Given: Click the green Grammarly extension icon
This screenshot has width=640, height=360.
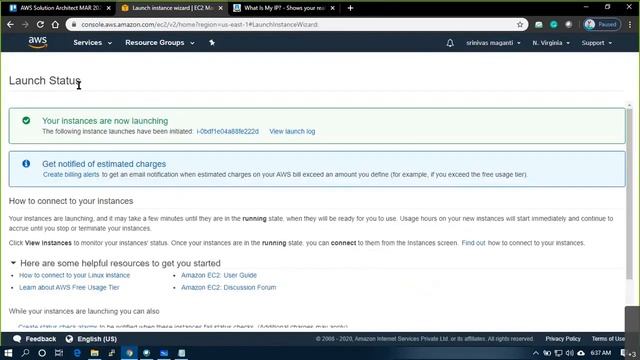Looking at the screenshot, I should [x=554, y=24].
